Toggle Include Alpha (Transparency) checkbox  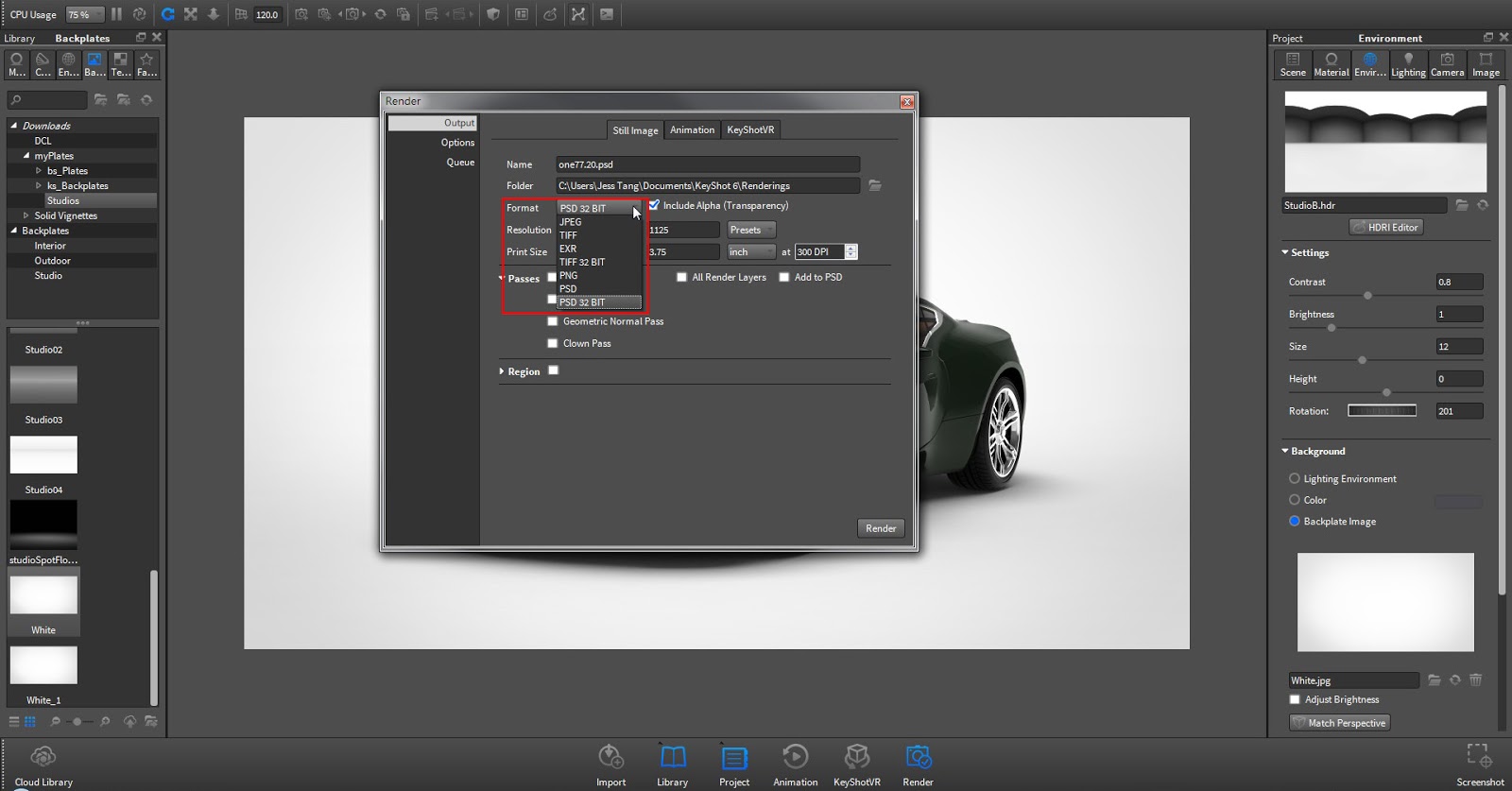tap(654, 205)
